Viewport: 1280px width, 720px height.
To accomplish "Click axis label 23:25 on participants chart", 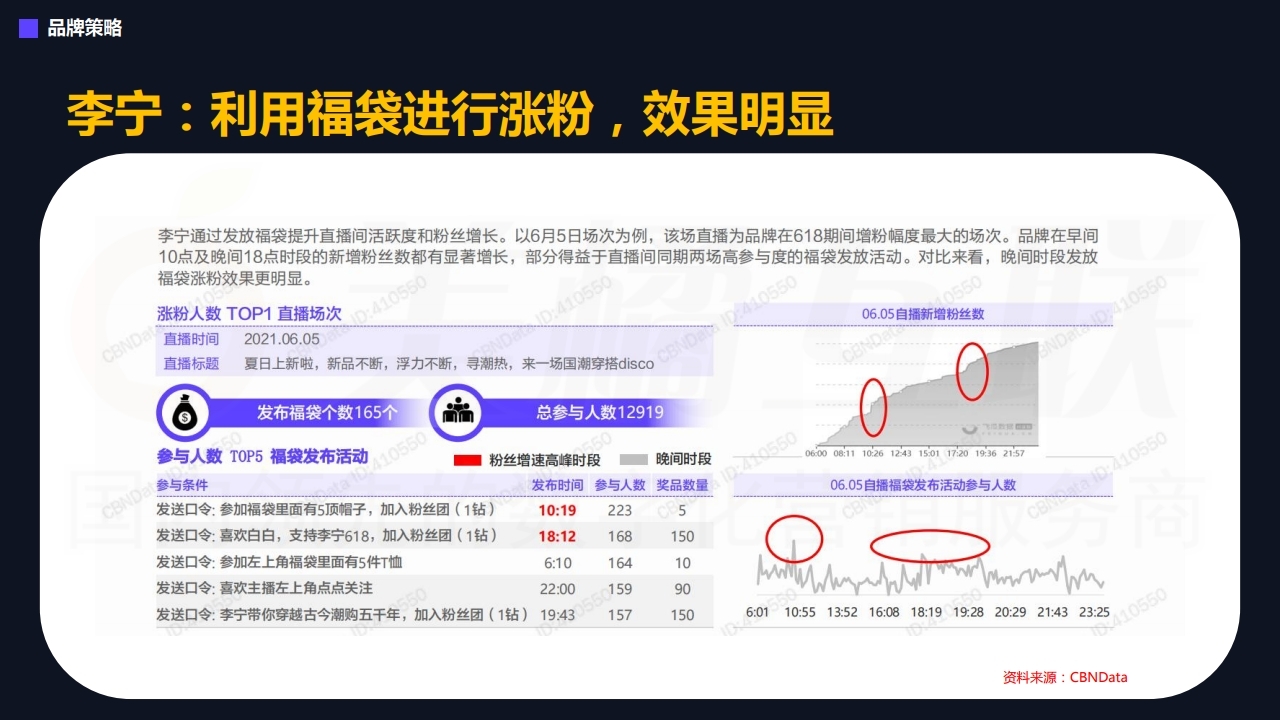I will coord(1095,612).
